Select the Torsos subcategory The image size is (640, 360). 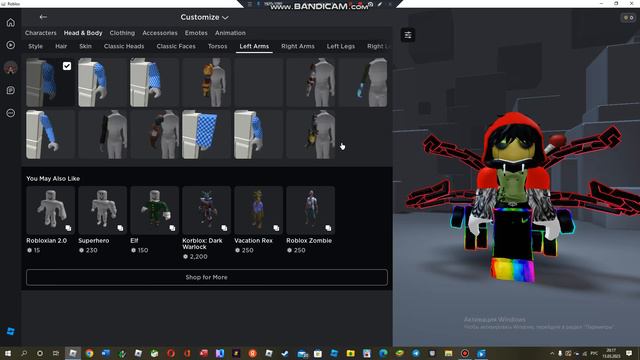pos(217,46)
